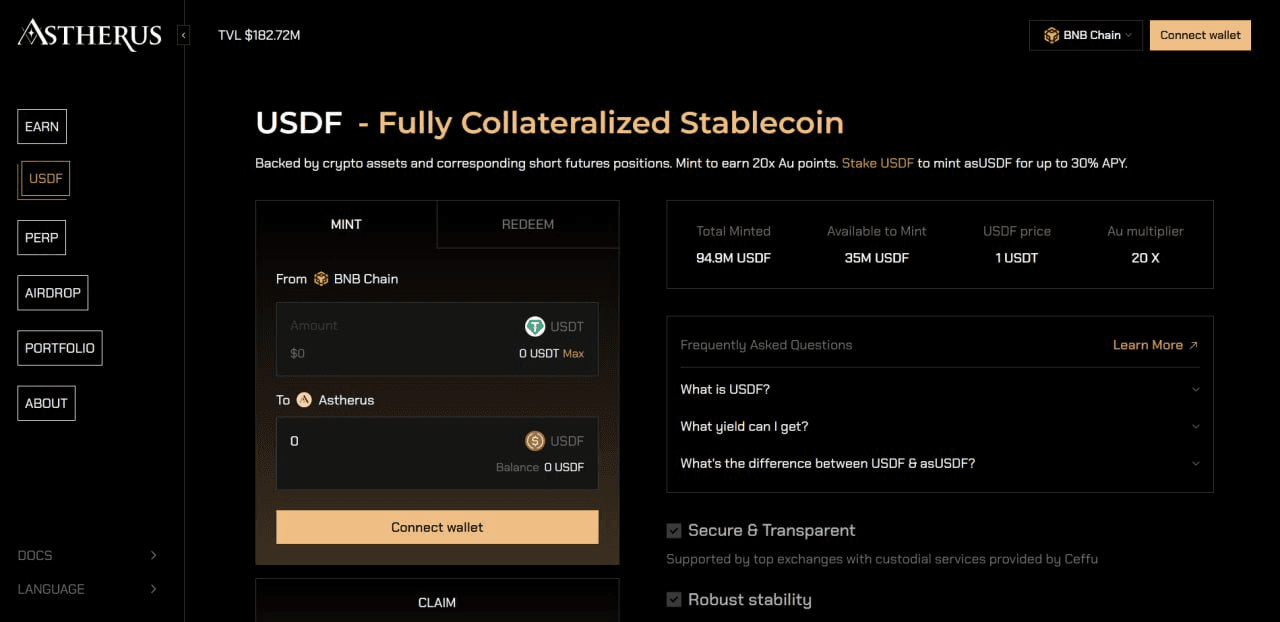Switch to the REDEEM tab
The height and width of the screenshot is (622, 1280).
point(528,224)
